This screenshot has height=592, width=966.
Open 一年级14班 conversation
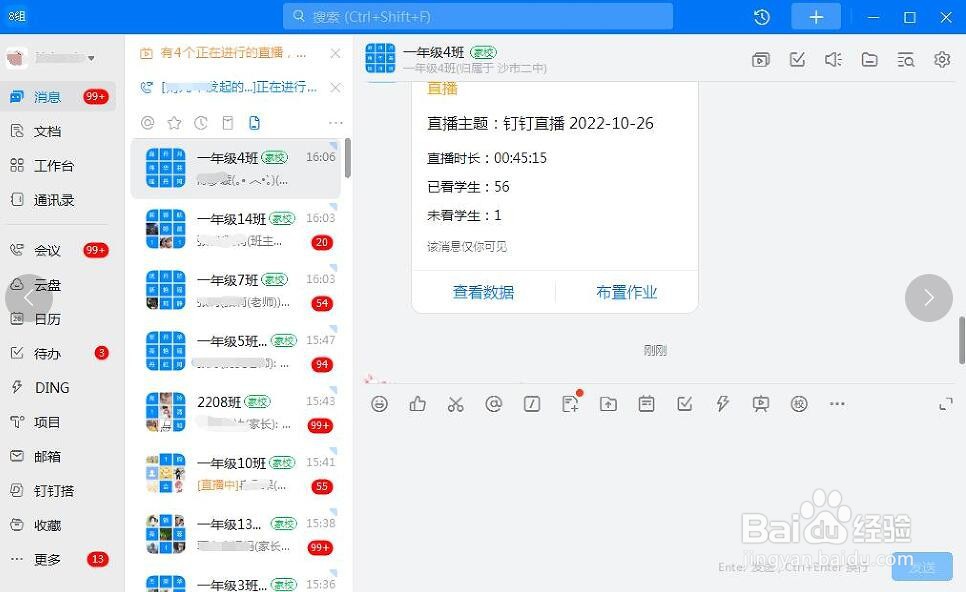[236, 229]
